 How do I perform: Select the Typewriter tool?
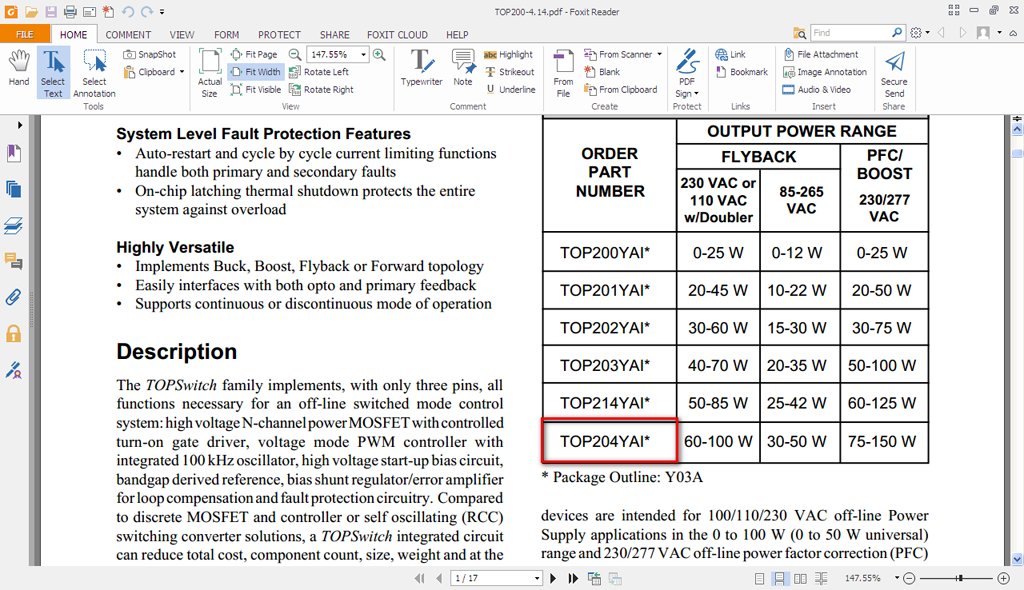422,68
